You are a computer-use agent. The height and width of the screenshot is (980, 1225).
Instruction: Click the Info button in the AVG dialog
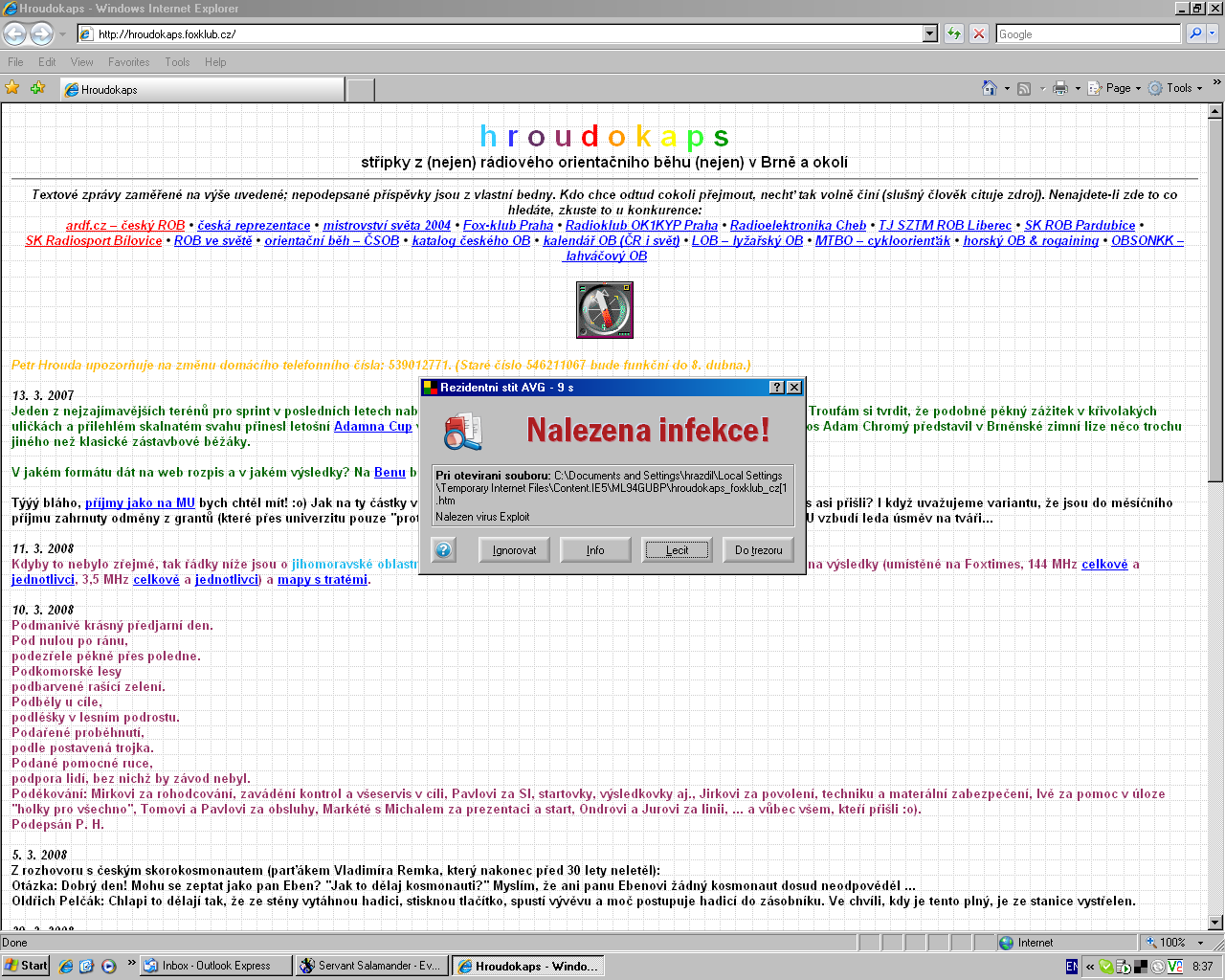[x=595, y=550]
